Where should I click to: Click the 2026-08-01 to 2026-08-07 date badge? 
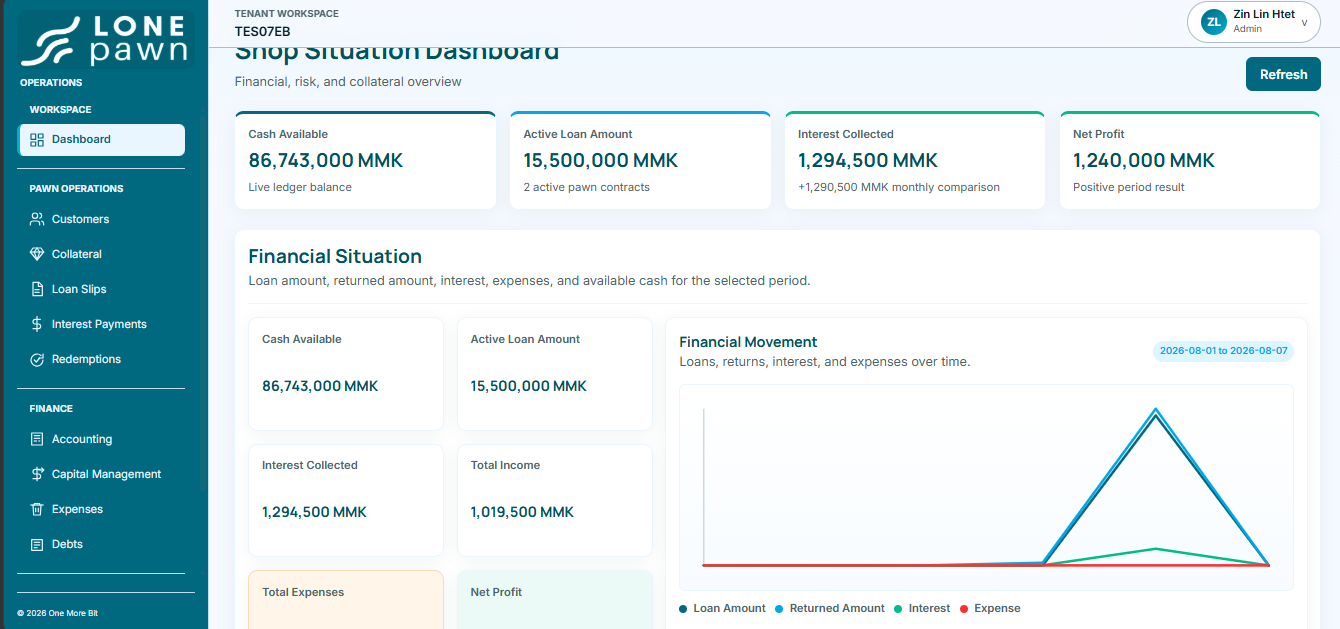[1223, 351]
